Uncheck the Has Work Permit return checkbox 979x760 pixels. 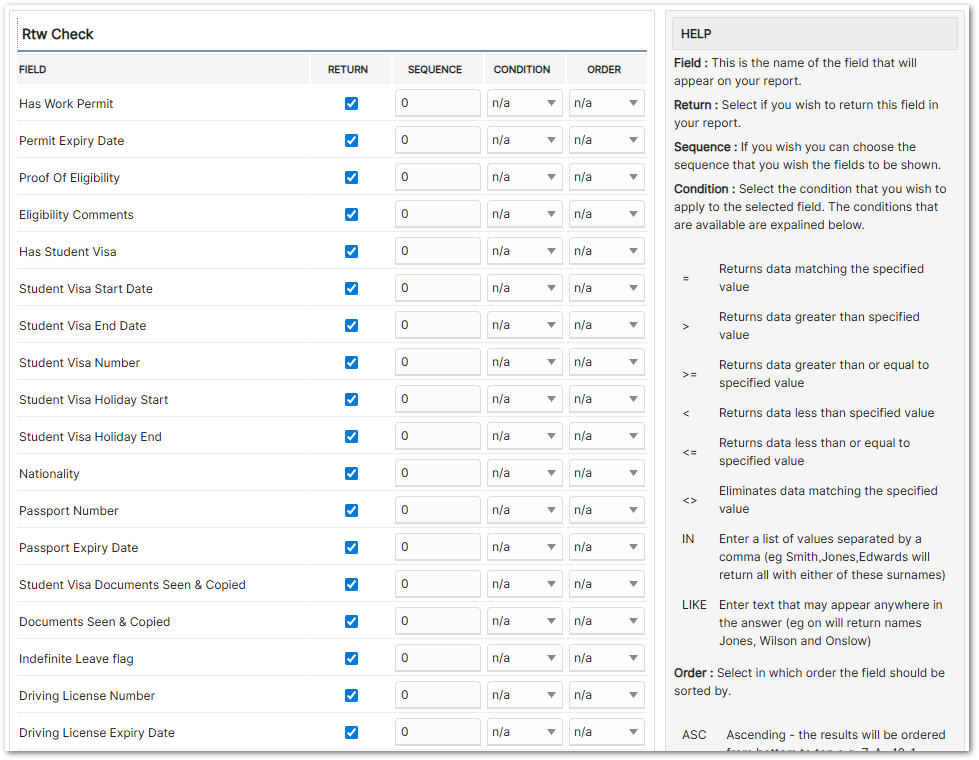(351, 103)
